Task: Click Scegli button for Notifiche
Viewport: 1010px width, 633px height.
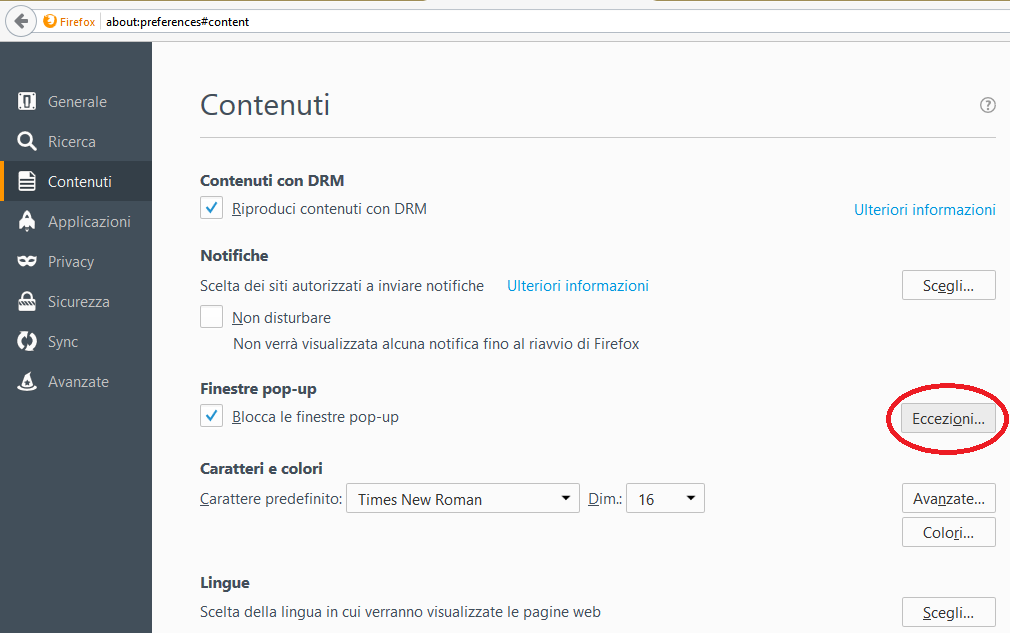Action: point(949,285)
